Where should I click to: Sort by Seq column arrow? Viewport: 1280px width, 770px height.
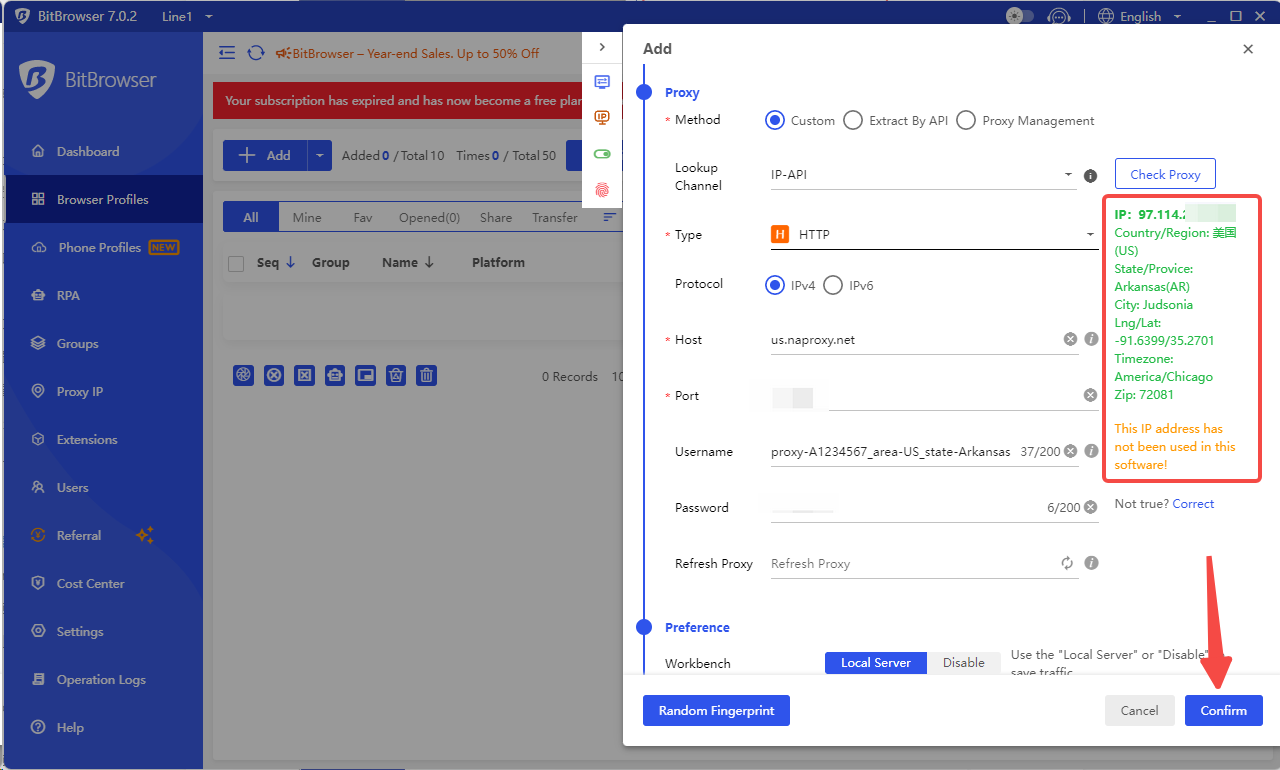click(291, 263)
